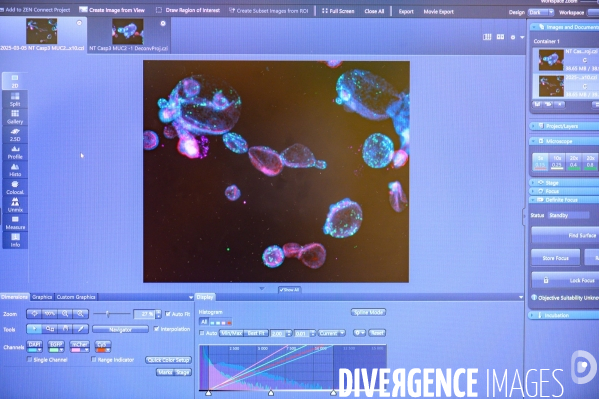
Task: Switch to the Custom Graphics tab
Action: pyautogui.click(x=76, y=297)
